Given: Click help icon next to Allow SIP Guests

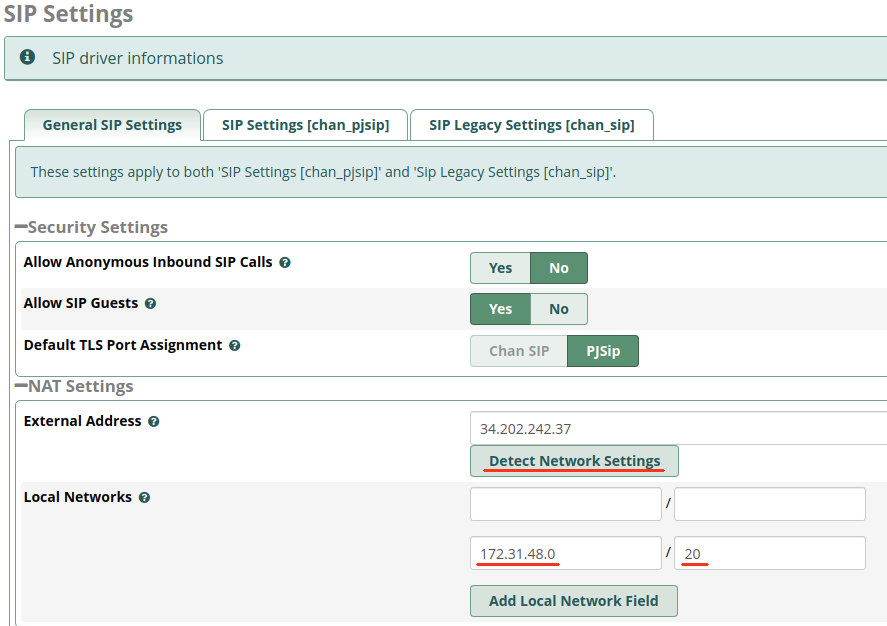Looking at the screenshot, I should coord(150,303).
